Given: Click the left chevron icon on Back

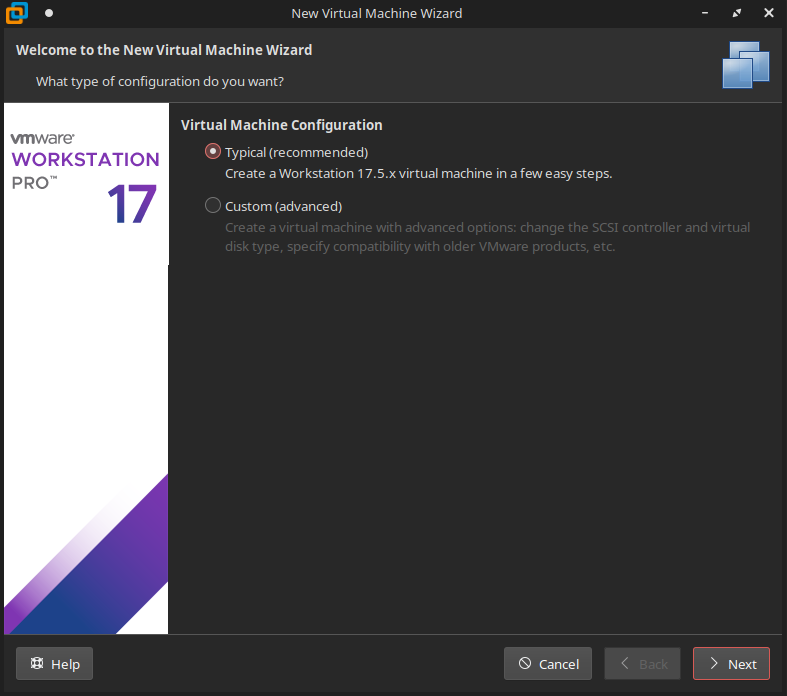Looking at the screenshot, I should (x=625, y=664).
